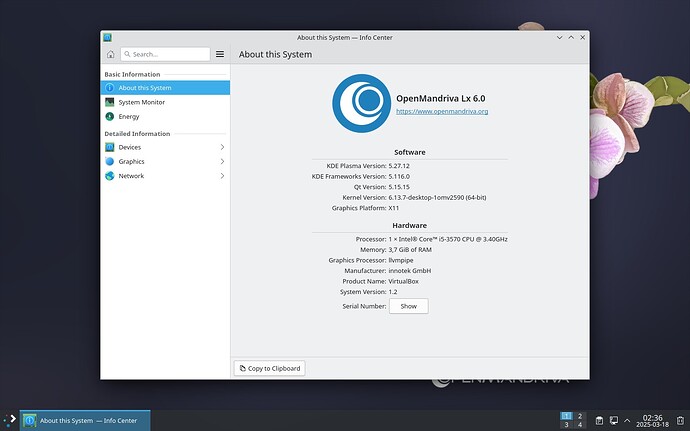Click the System Monitor icon
This screenshot has width=690, height=431.
(x=110, y=102)
